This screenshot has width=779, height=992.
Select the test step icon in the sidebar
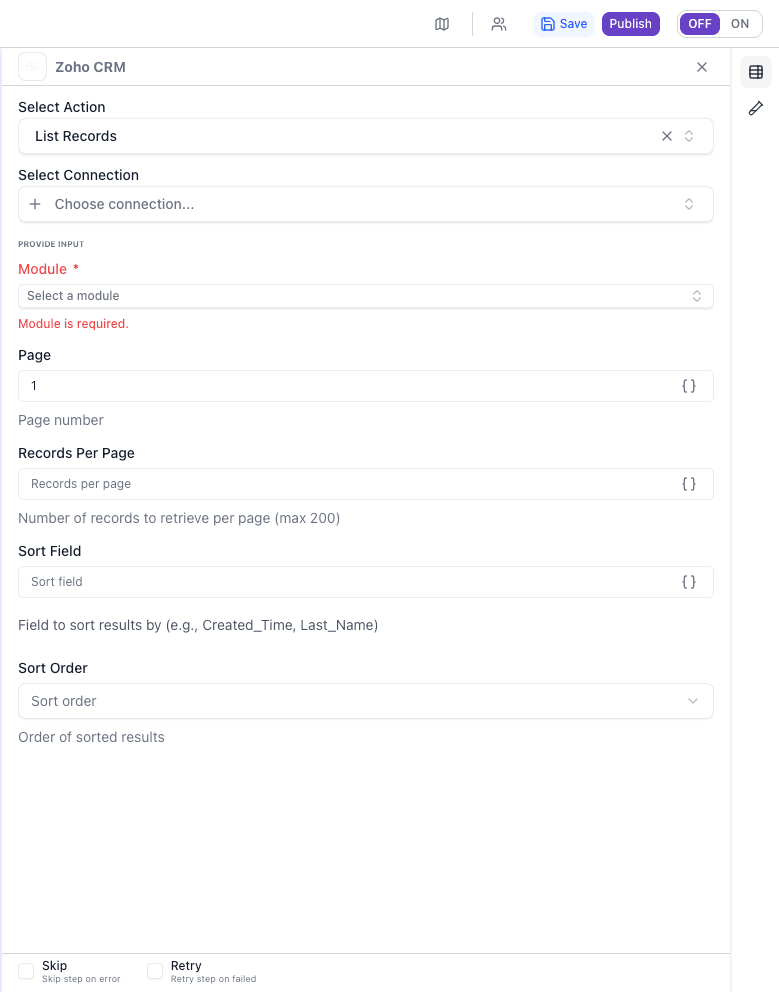(x=755, y=108)
